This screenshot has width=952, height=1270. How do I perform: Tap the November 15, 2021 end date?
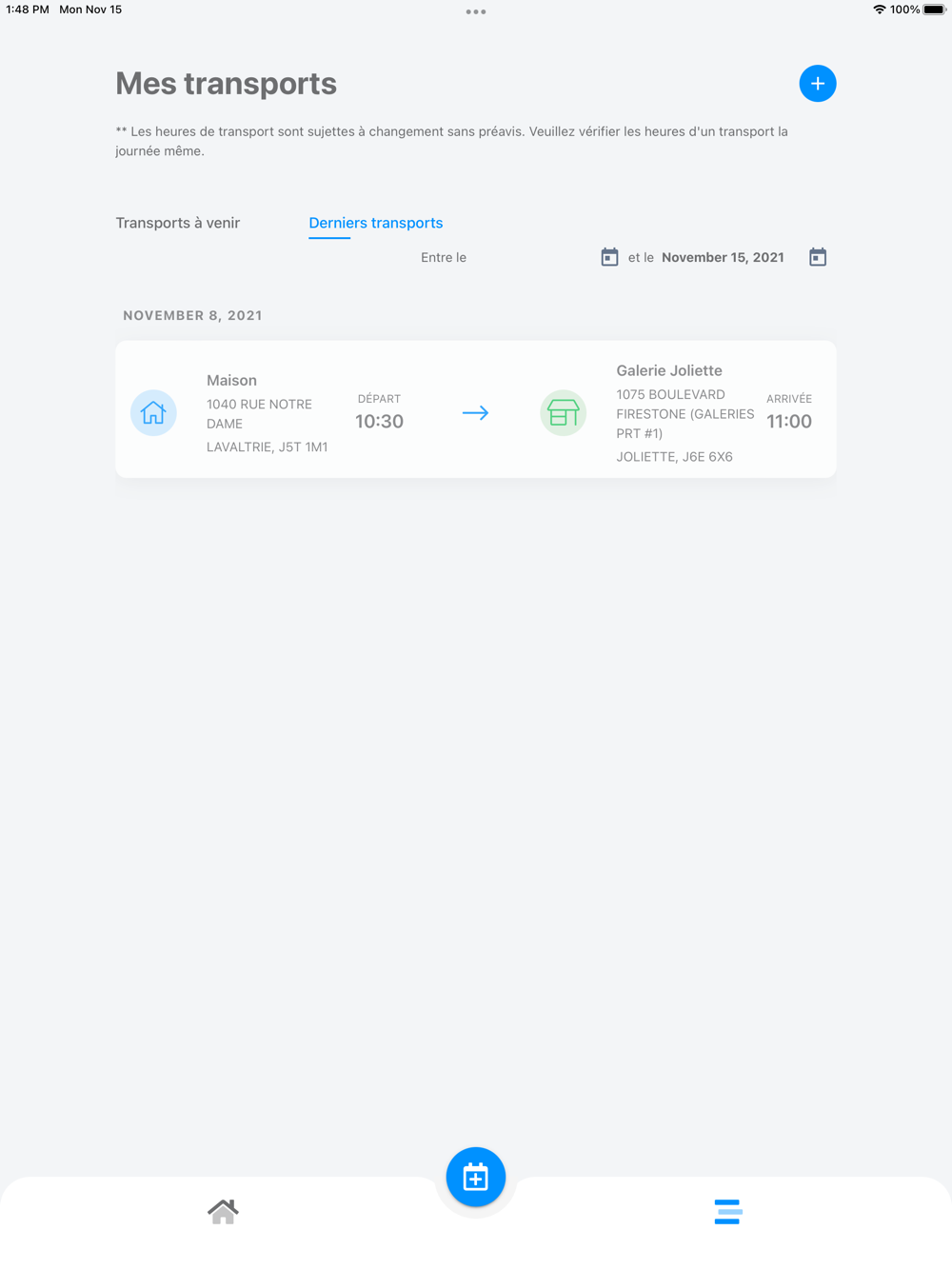pos(723,257)
